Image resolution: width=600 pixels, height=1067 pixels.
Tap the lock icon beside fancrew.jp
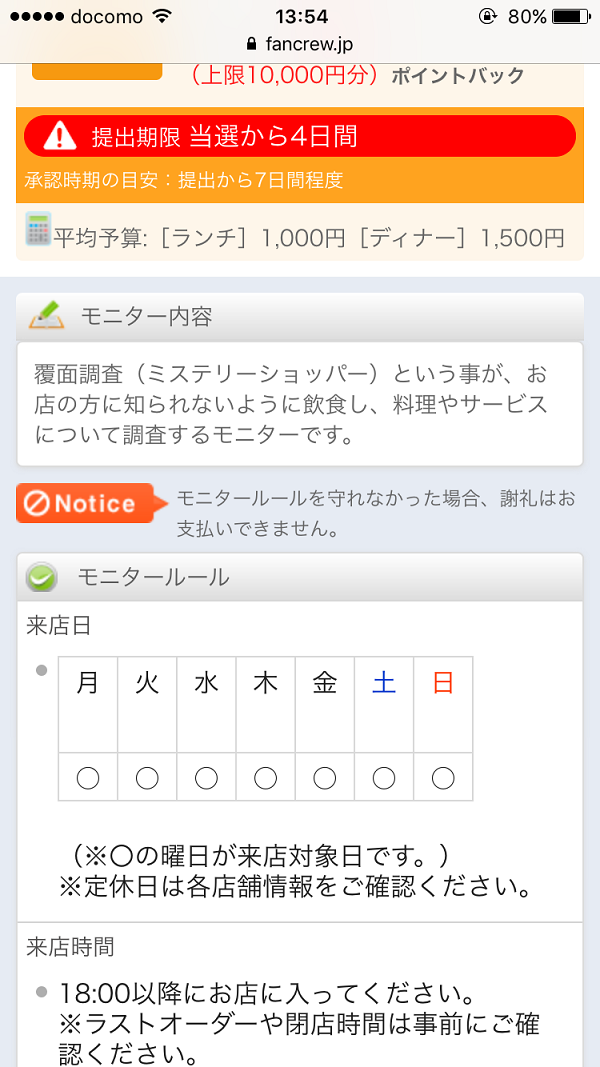(251, 44)
